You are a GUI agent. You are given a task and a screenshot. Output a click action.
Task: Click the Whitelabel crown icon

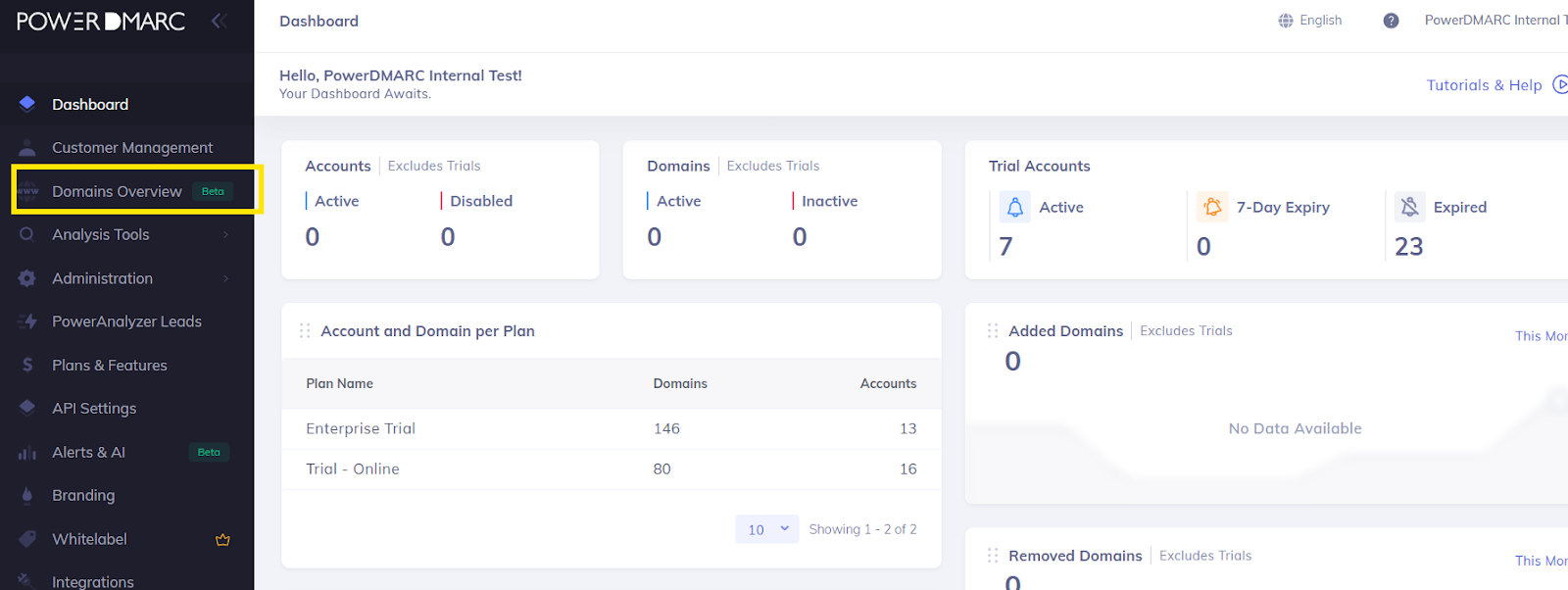tap(222, 539)
